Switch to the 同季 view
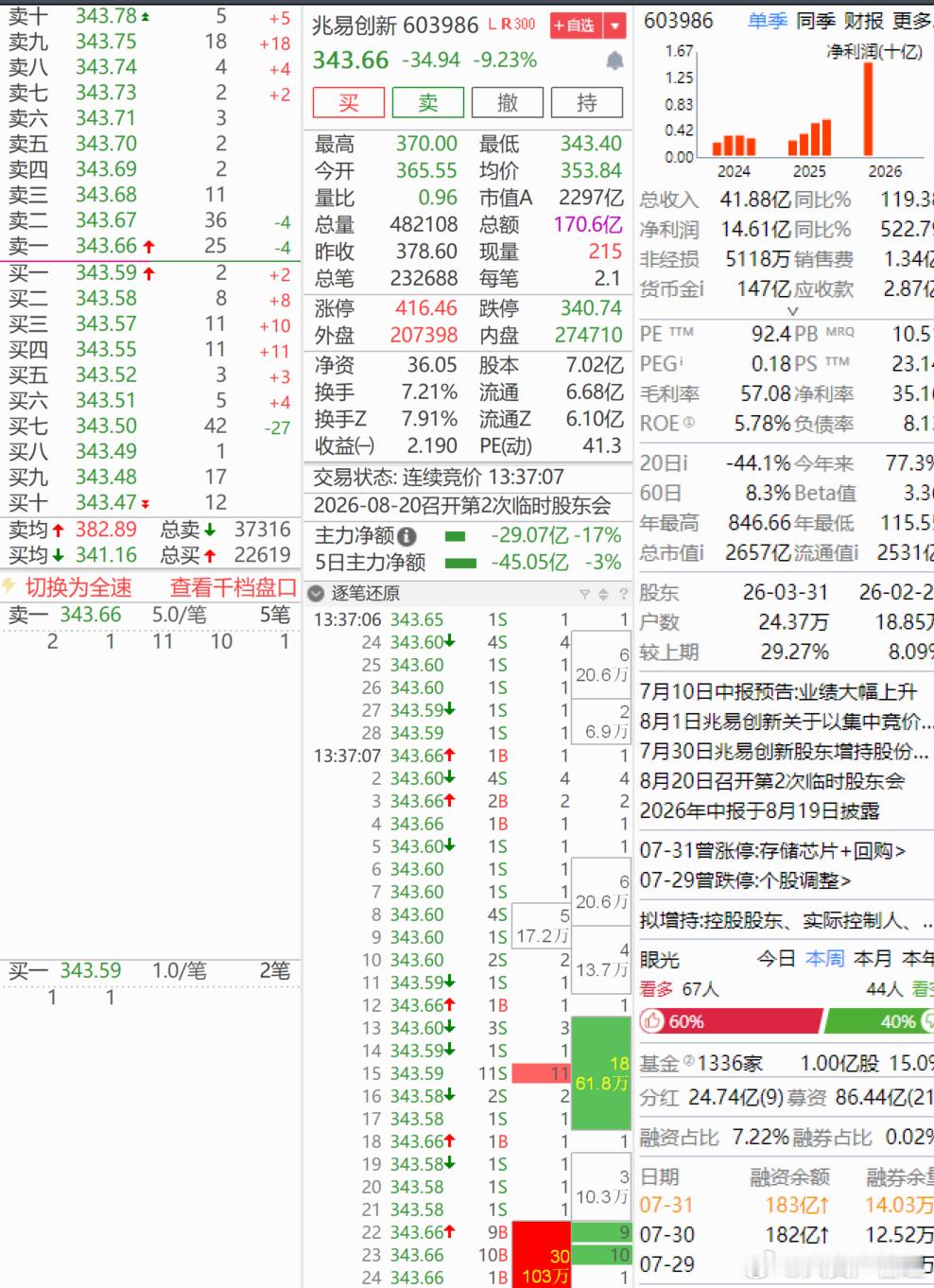The width and height of the screenshot is (934, 1288). click(x=815, y=21)
